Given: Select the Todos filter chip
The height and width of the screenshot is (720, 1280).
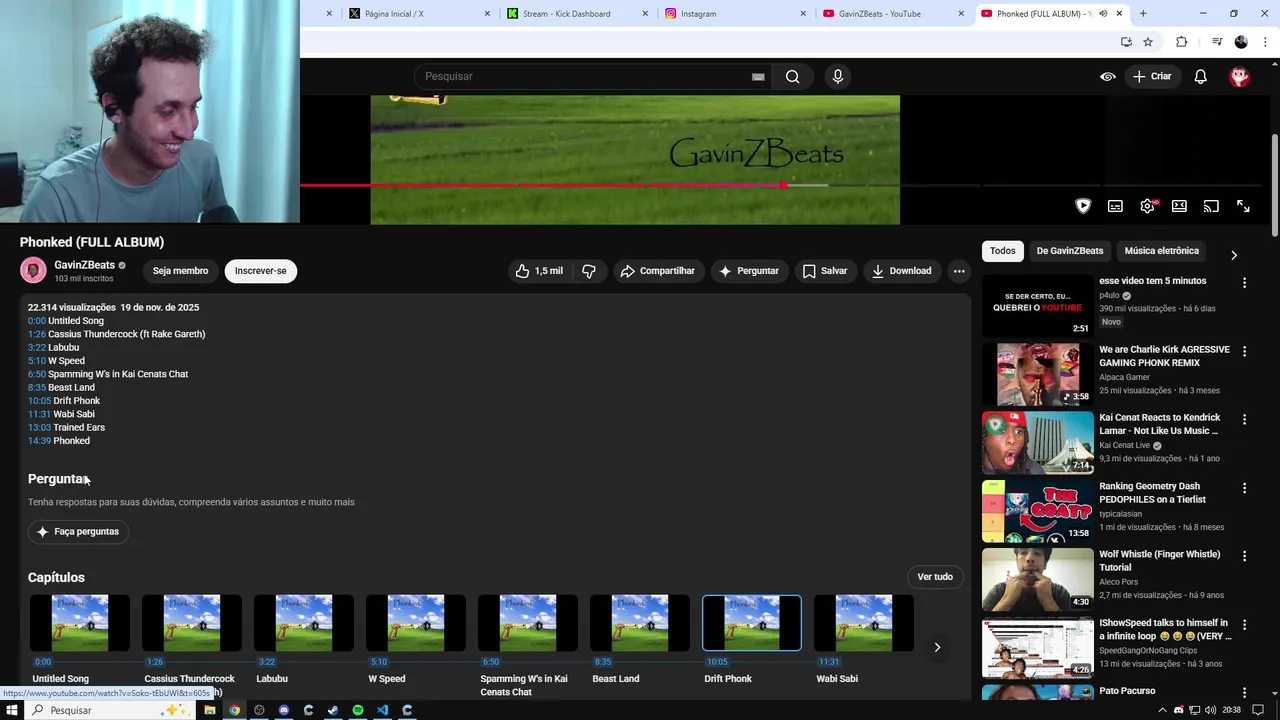Looking at the screenshot, I should pos(1002,251).
